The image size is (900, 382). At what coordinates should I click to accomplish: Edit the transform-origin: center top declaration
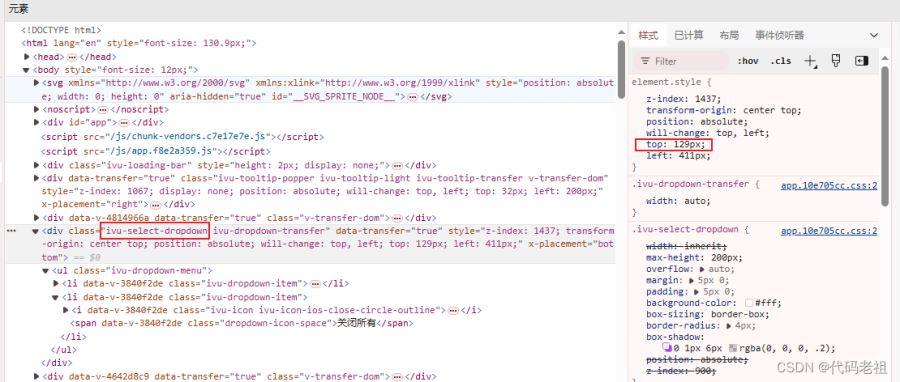coord(724,110)
